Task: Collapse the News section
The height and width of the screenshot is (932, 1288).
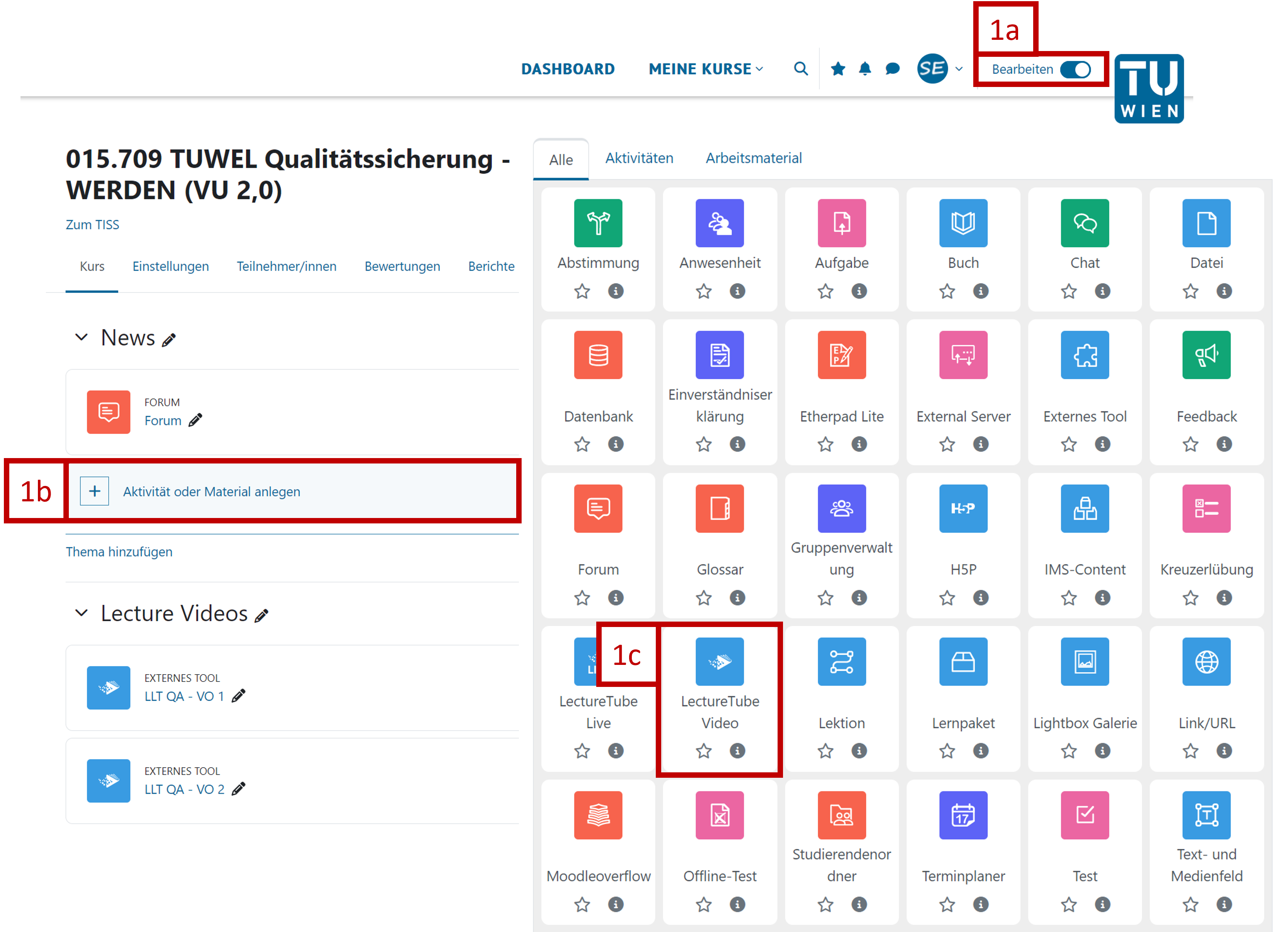Action: [x=81, y=338]
